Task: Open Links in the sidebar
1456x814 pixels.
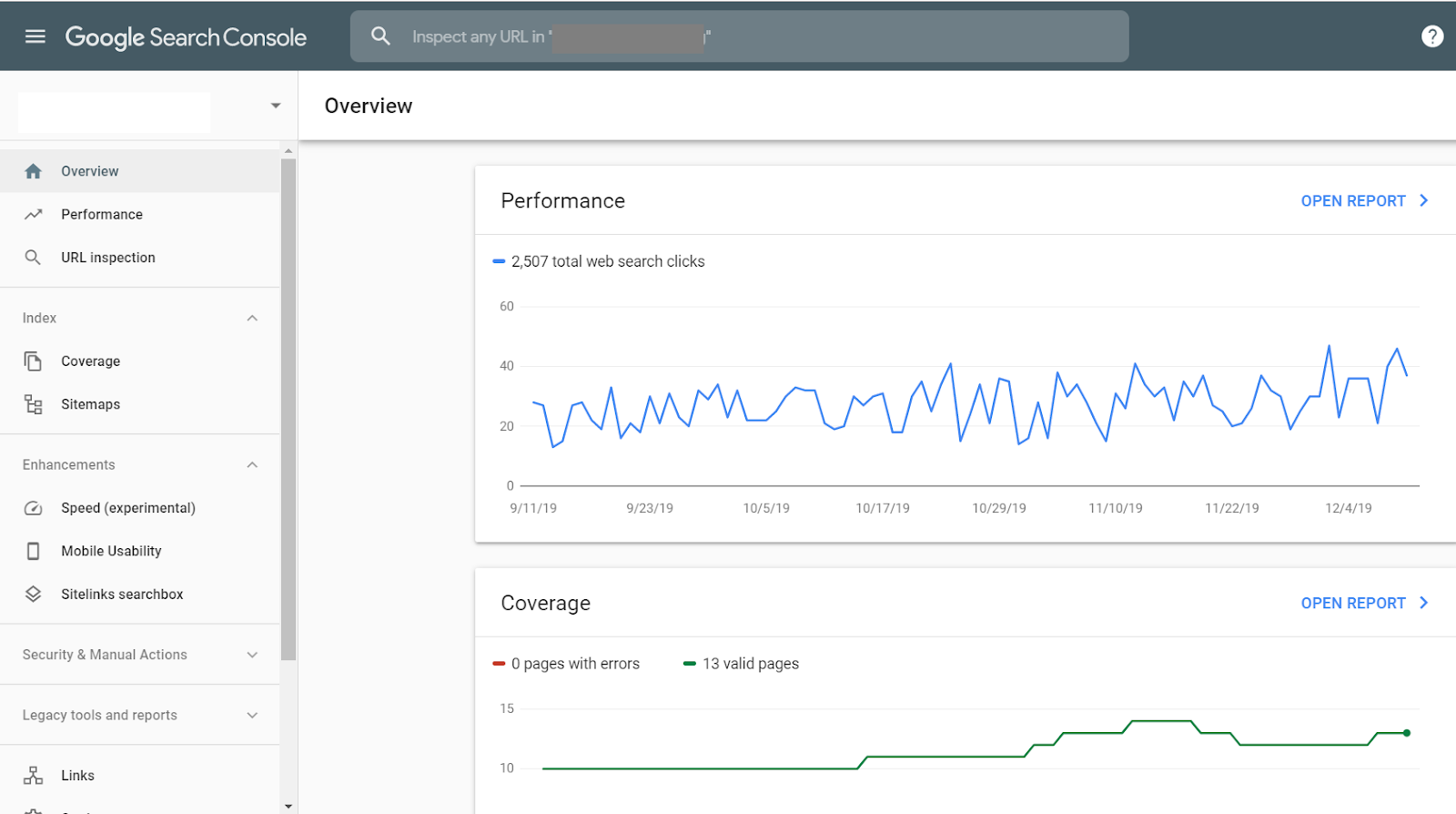Action: [x=140, y=776]
